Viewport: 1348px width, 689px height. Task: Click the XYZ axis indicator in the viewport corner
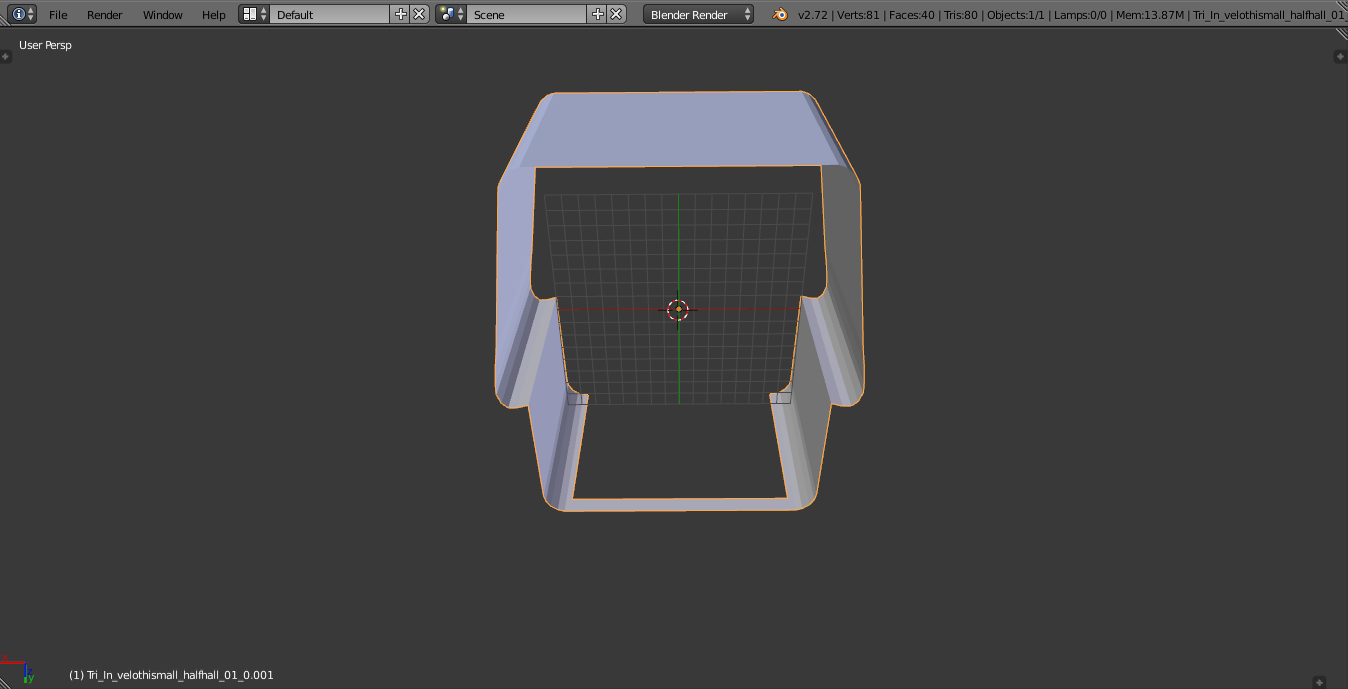(x=19, y=669)
